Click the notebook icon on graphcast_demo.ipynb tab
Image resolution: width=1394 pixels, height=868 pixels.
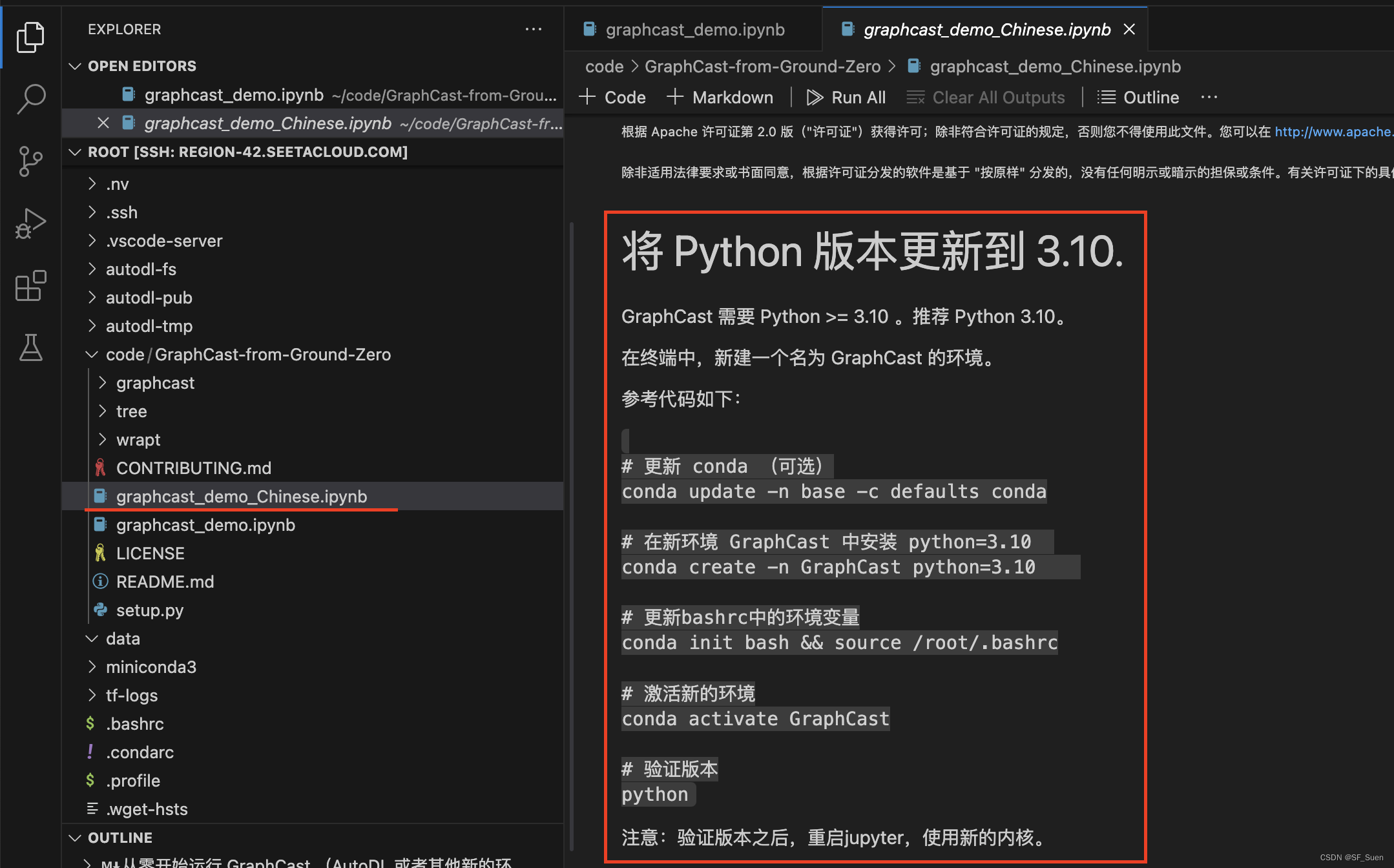tap(589, 29)
